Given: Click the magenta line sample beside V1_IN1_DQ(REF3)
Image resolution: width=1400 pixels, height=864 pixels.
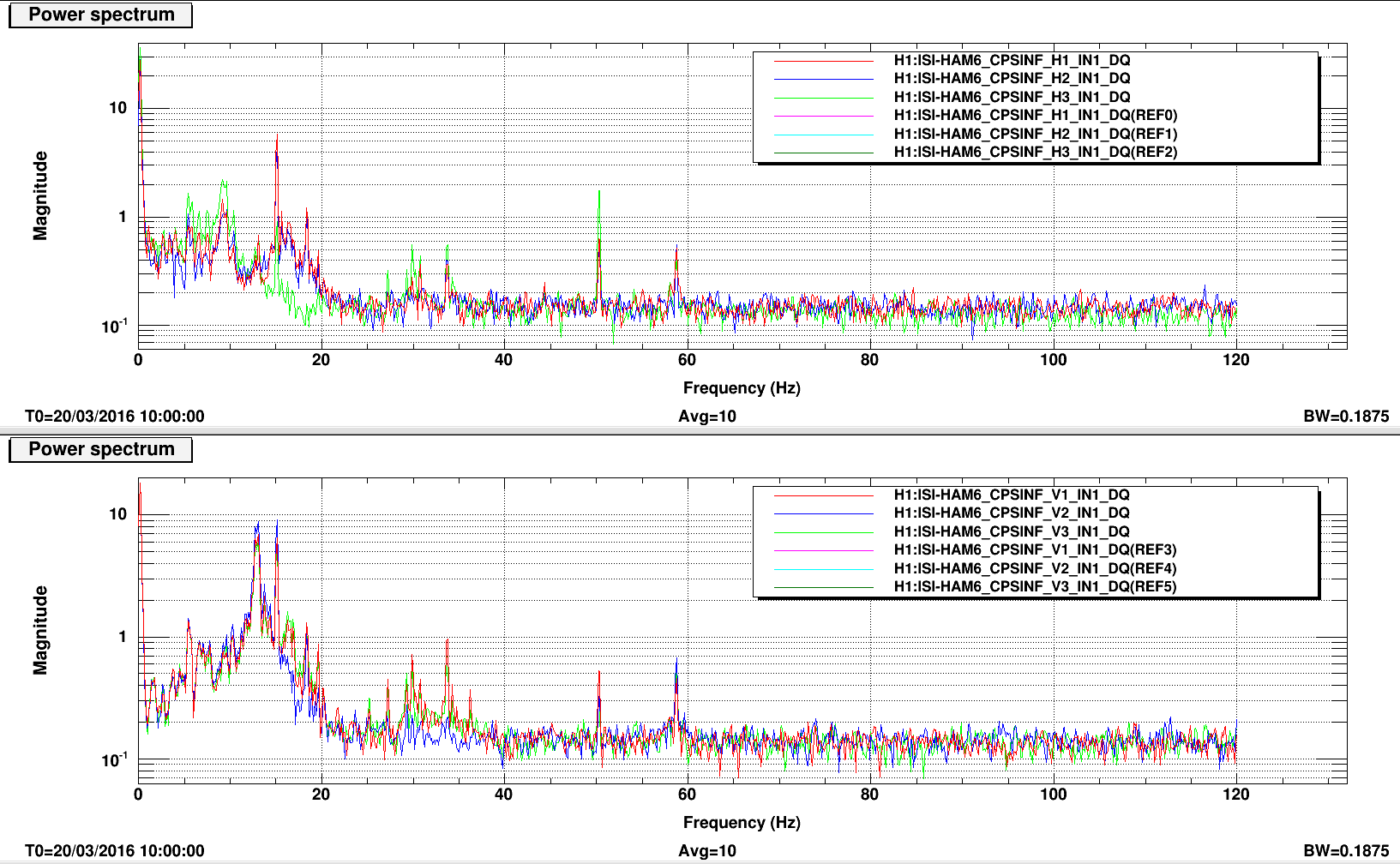Looking at the screenshot, I should (823, 550).
